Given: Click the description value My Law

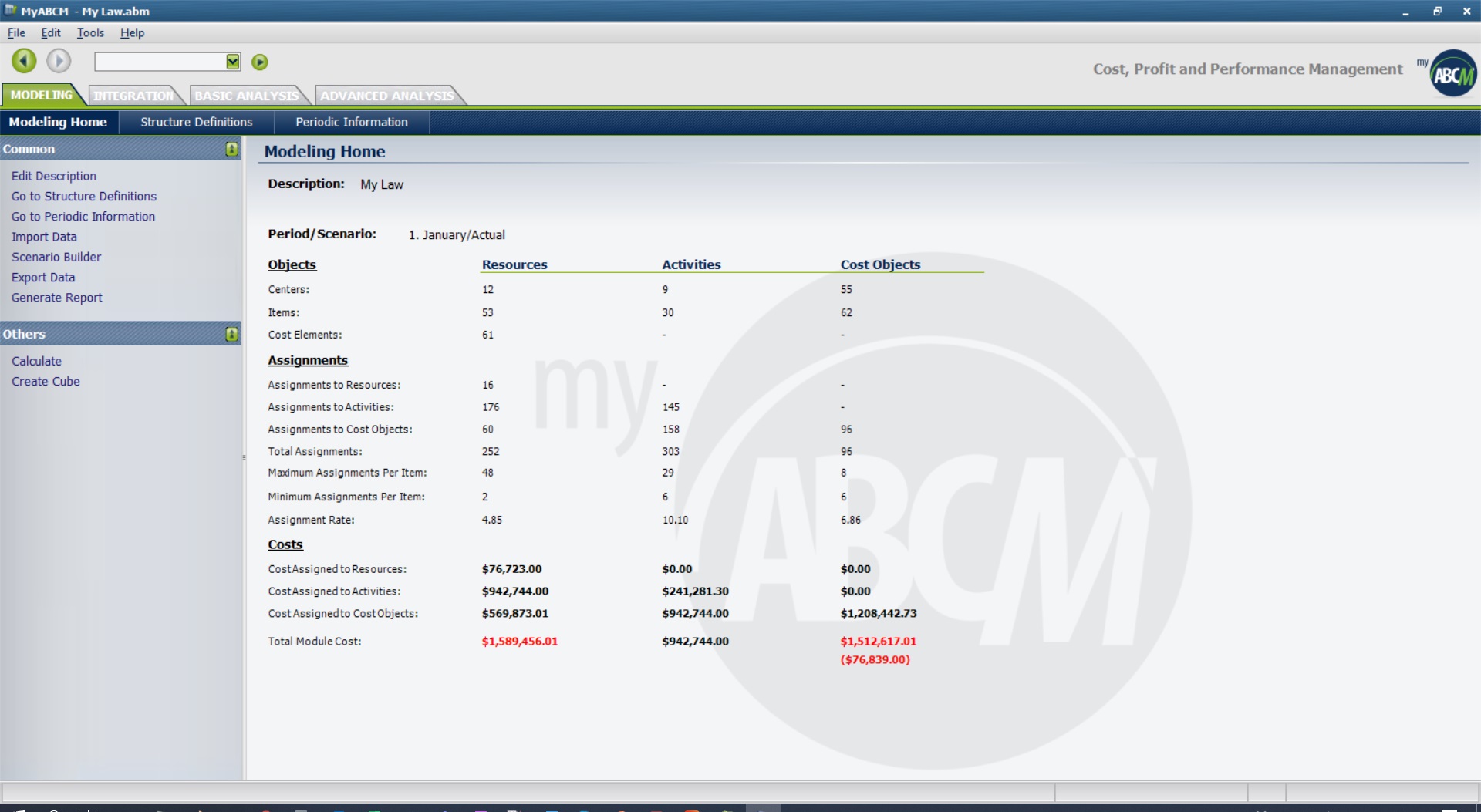Looking at the screenshot, I should click(x=382, y=185).
